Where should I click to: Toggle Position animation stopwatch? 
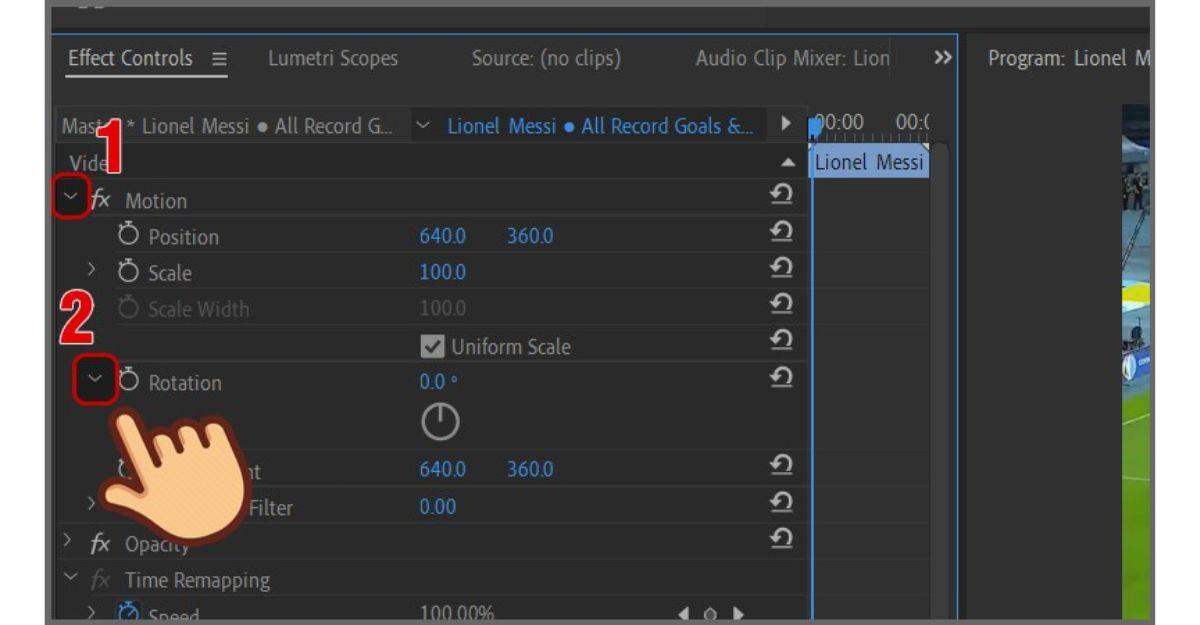(x=128, y=235)
